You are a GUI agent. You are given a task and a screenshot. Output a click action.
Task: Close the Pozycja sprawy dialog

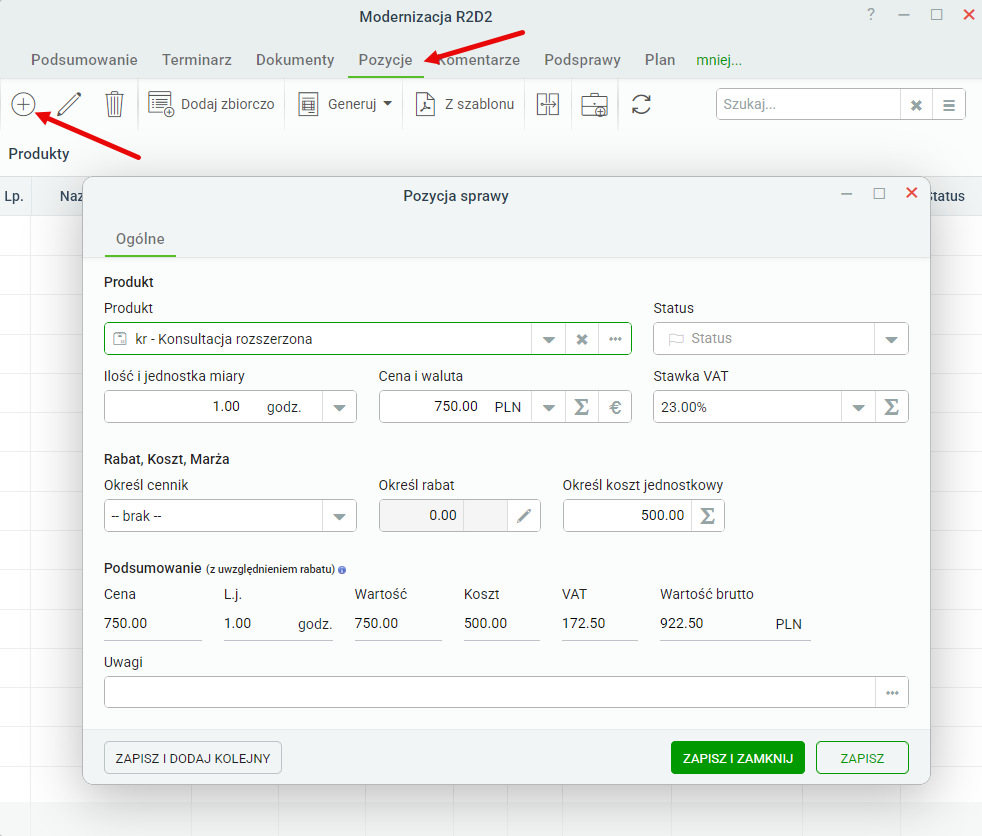pyautogui.click(x=912, y=193)
